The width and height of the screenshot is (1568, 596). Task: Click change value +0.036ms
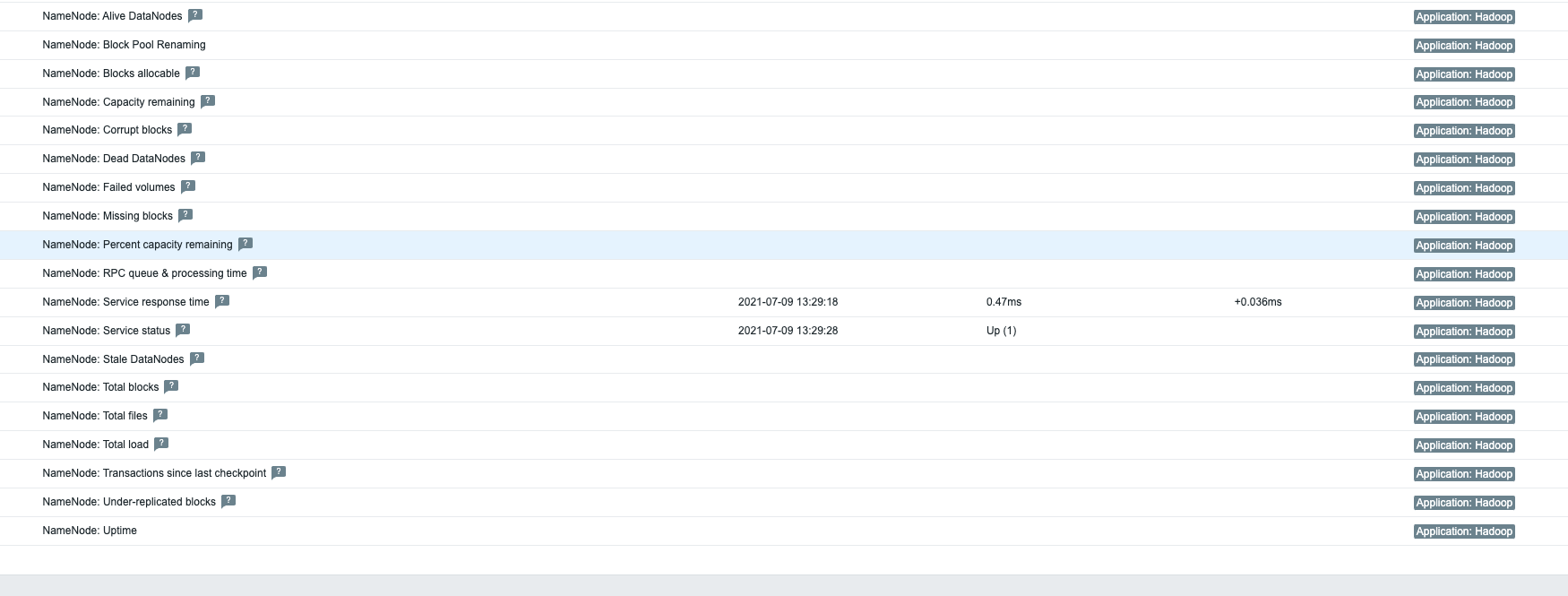pos(1258,302)
